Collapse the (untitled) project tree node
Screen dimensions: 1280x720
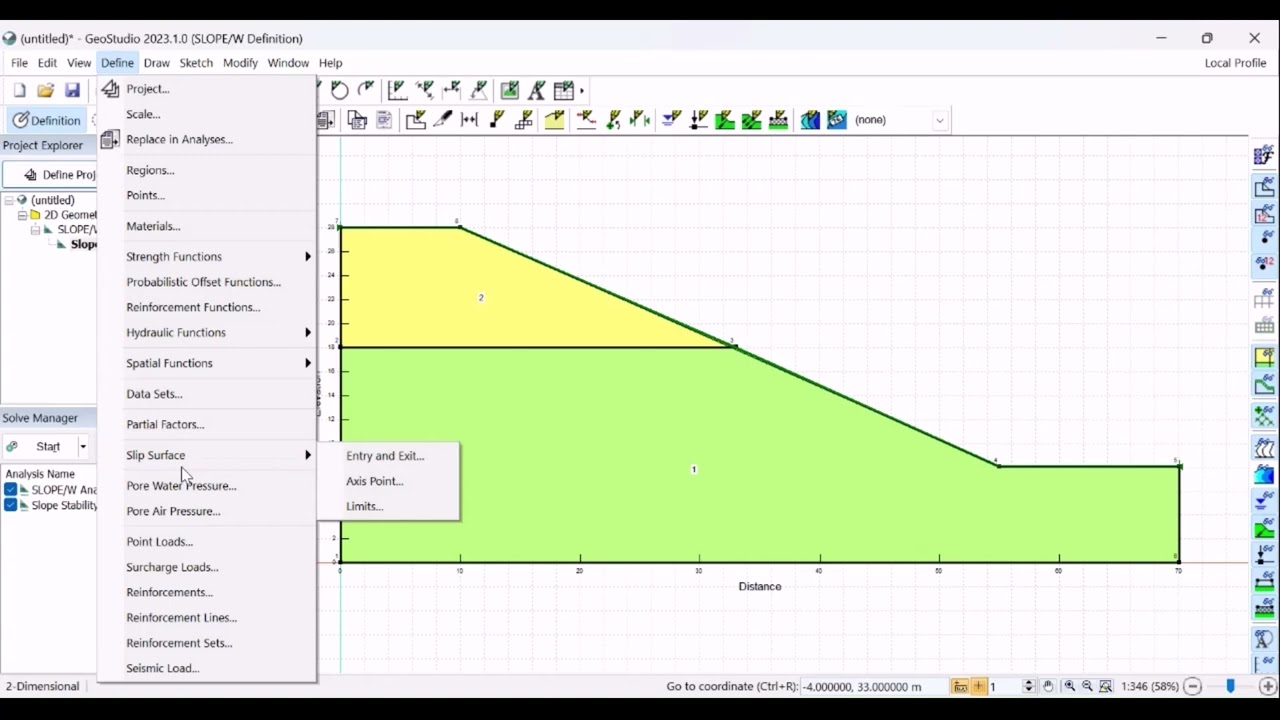point(9,200)
